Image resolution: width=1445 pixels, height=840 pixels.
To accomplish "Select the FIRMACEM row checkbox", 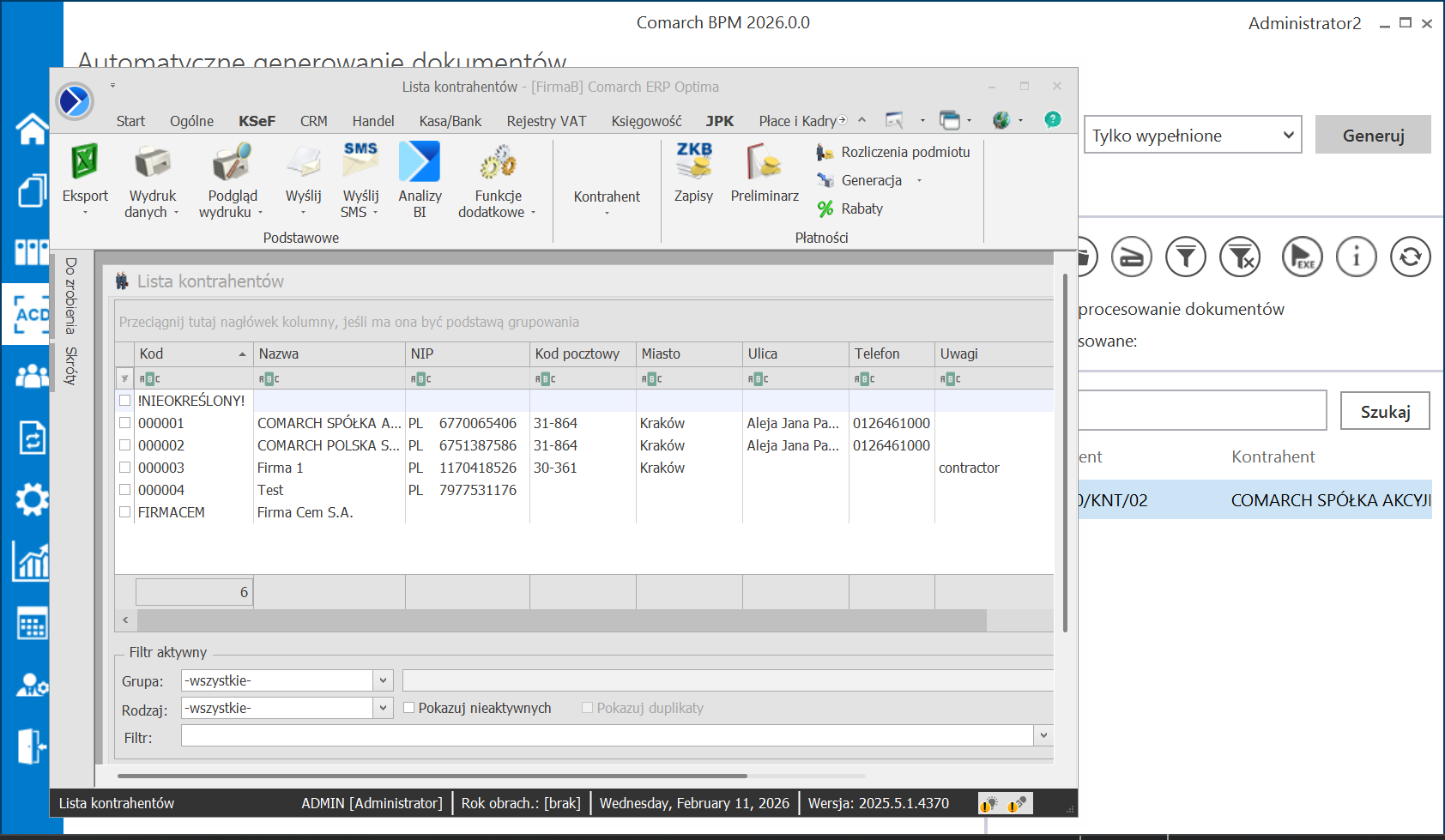I will tap(125, 512).
